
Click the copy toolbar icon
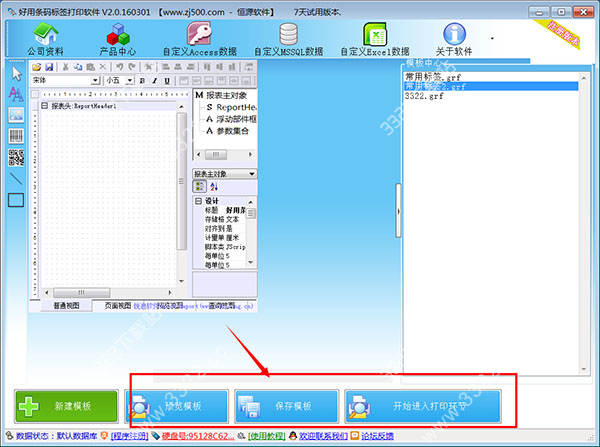pyautogui.click(x=78, y=67)
